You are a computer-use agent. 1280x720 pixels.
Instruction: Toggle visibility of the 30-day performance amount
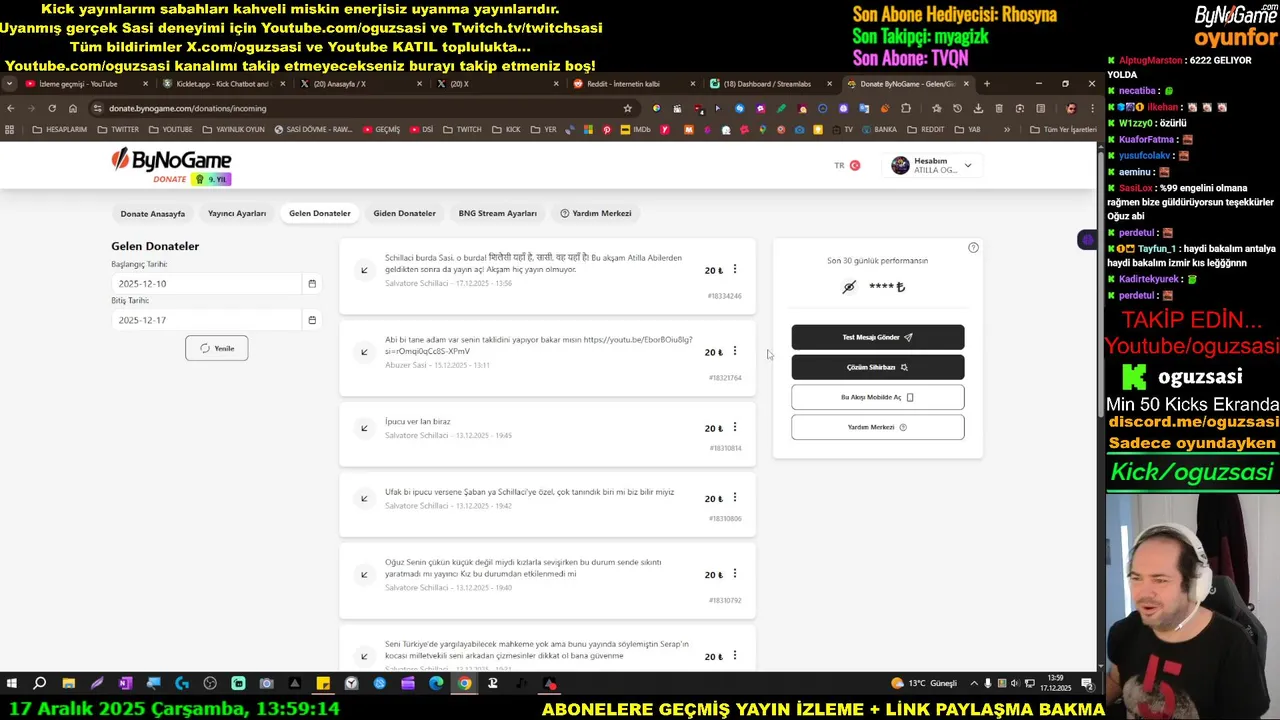(x=849, y=287)
